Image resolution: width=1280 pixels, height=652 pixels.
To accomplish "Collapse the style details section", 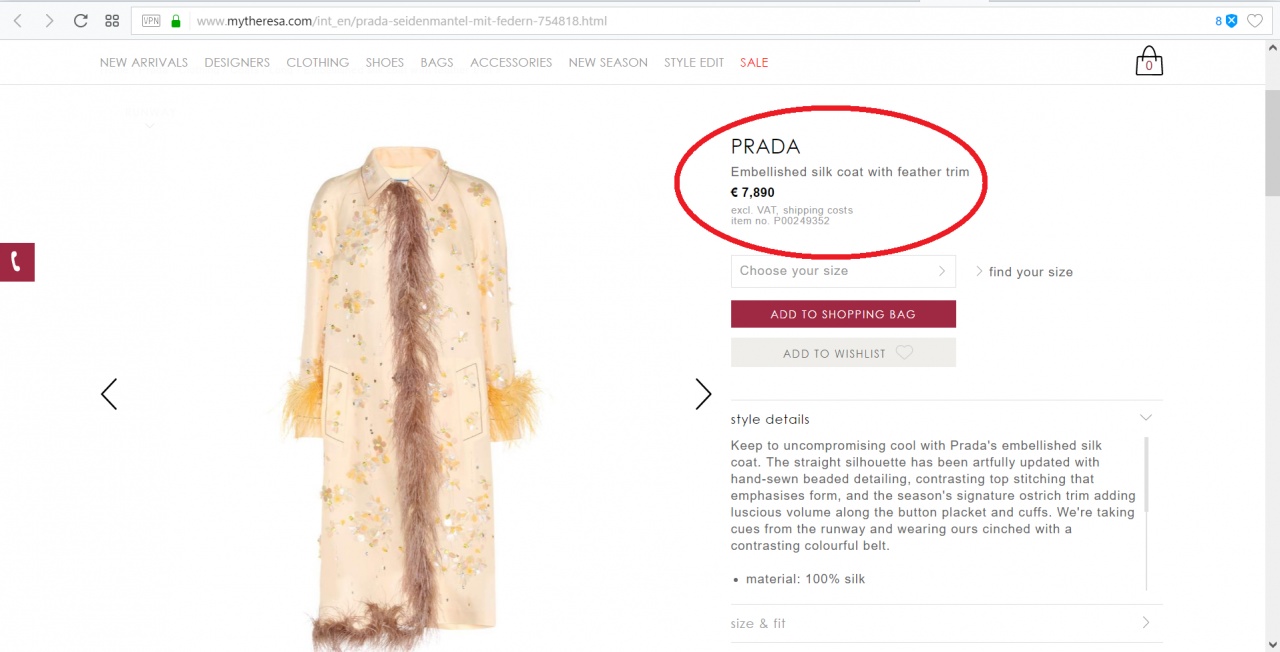I will [1146, 418].
